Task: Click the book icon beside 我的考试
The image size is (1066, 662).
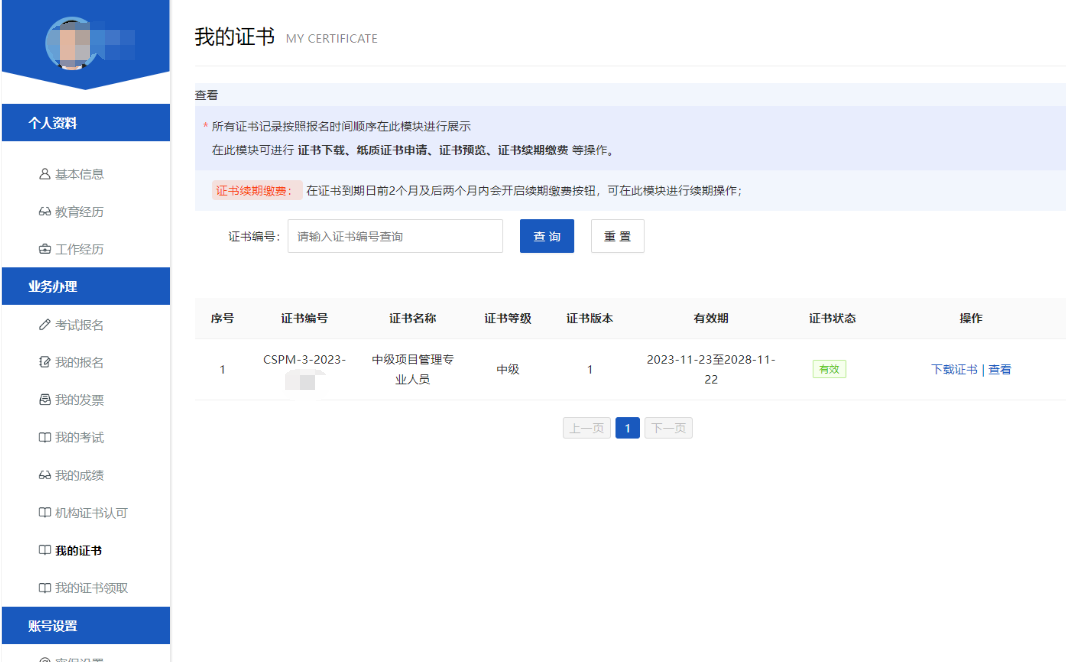Action: [x=44, y=438]
